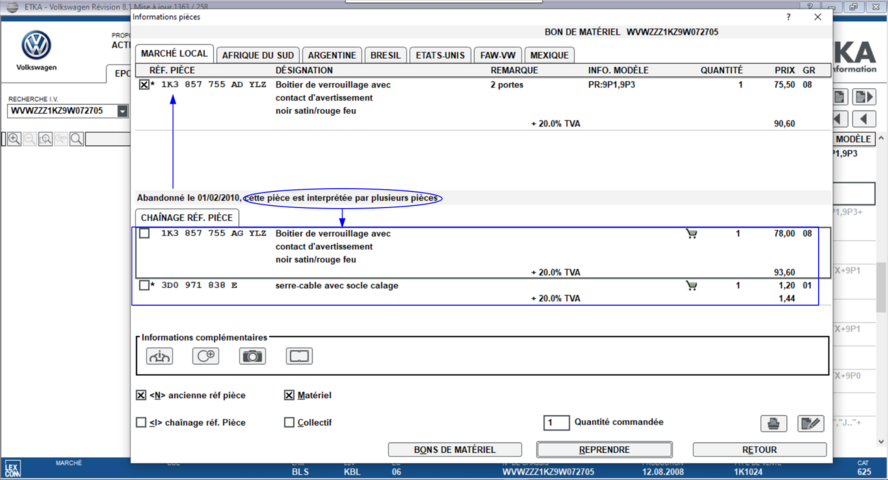Image resolution: width=888 pixels, height=480 pixels.
Task: Select part number 3D0 971 838 E
Action: coord(199,285)
